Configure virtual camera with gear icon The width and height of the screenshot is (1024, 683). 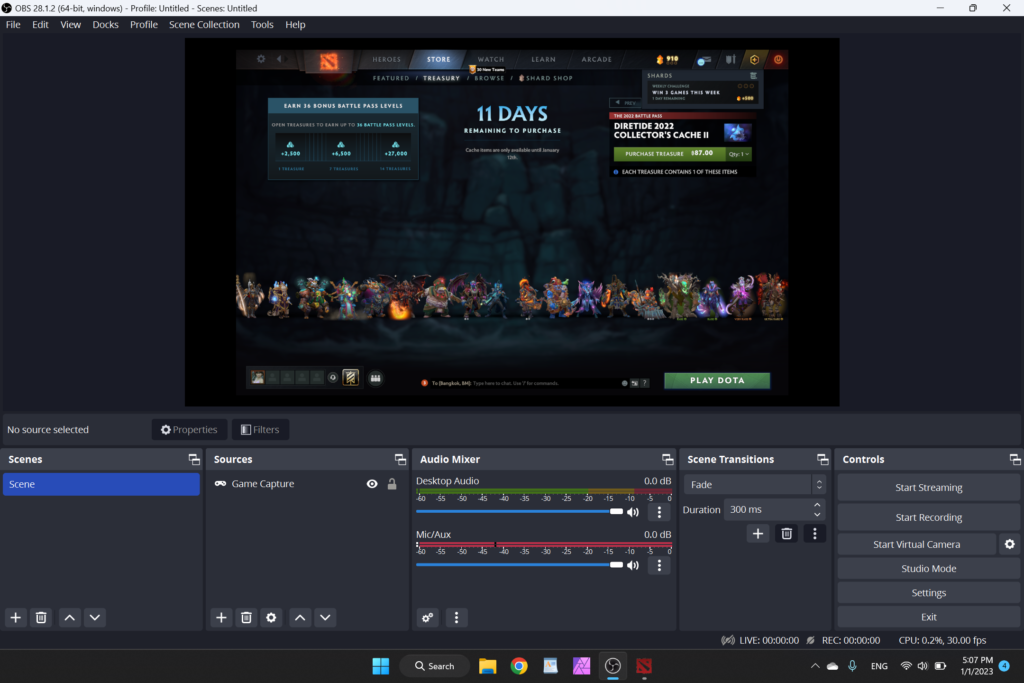tap(1010, 544)
